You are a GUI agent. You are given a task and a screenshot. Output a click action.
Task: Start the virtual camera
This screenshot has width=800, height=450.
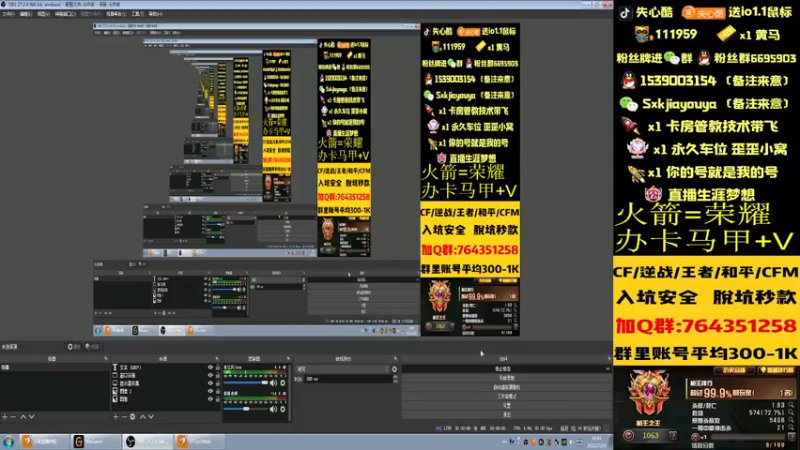click(x=507, y=387)
